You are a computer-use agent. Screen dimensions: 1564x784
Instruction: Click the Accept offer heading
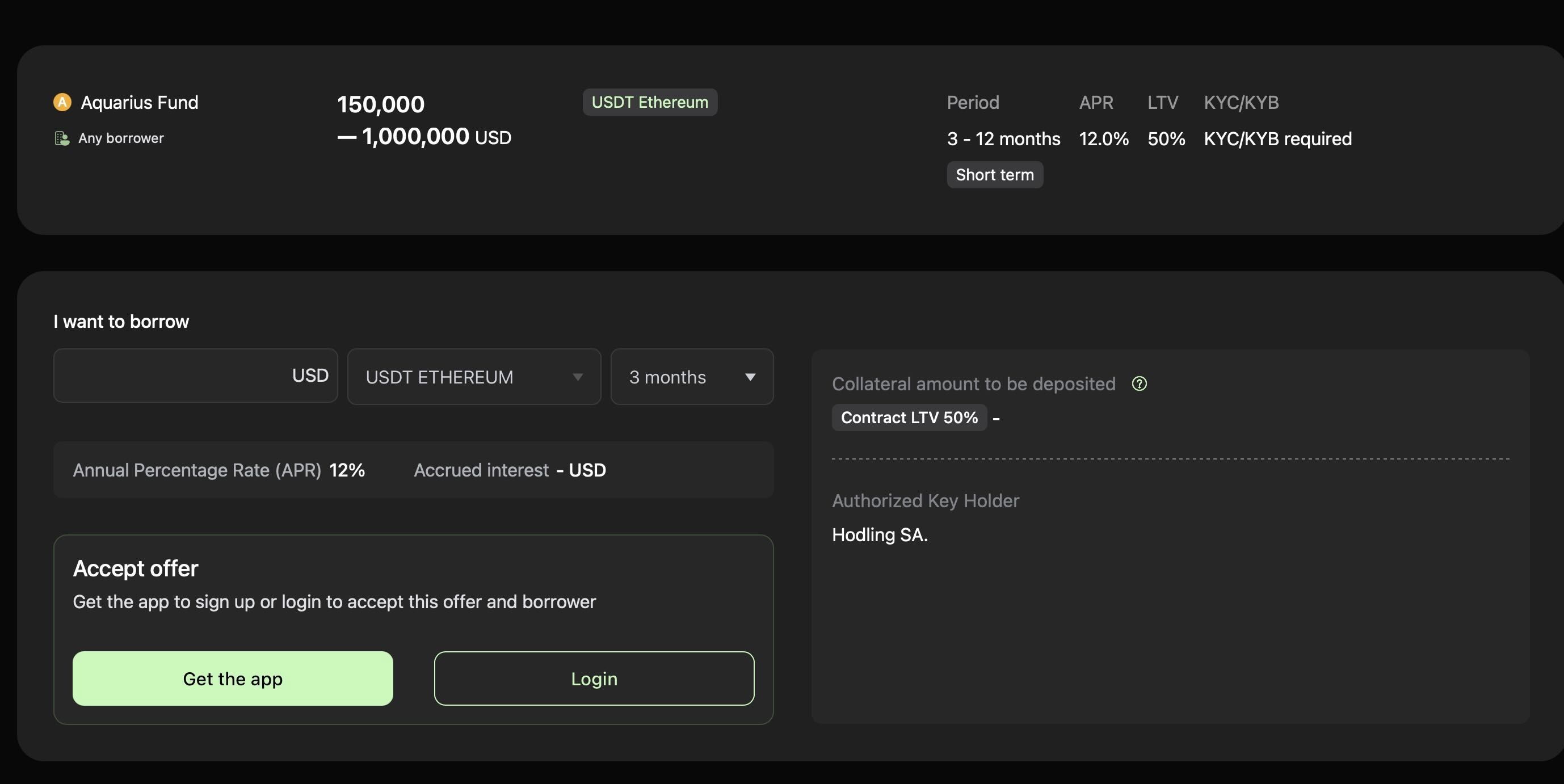136,568
